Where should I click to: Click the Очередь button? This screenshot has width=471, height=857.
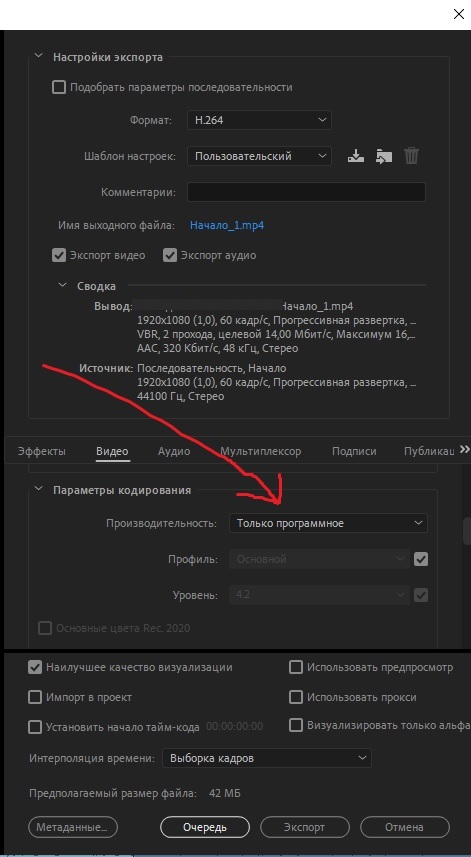(205, 827)
